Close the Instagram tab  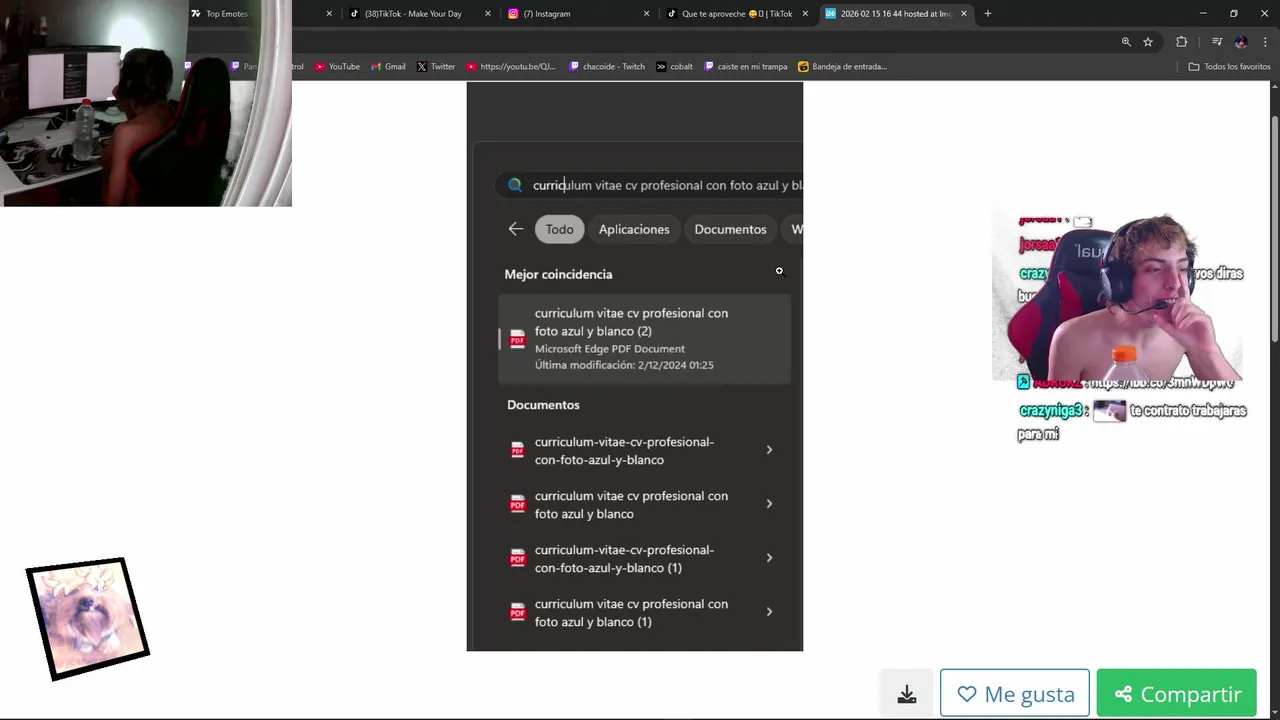click(646, 14)
